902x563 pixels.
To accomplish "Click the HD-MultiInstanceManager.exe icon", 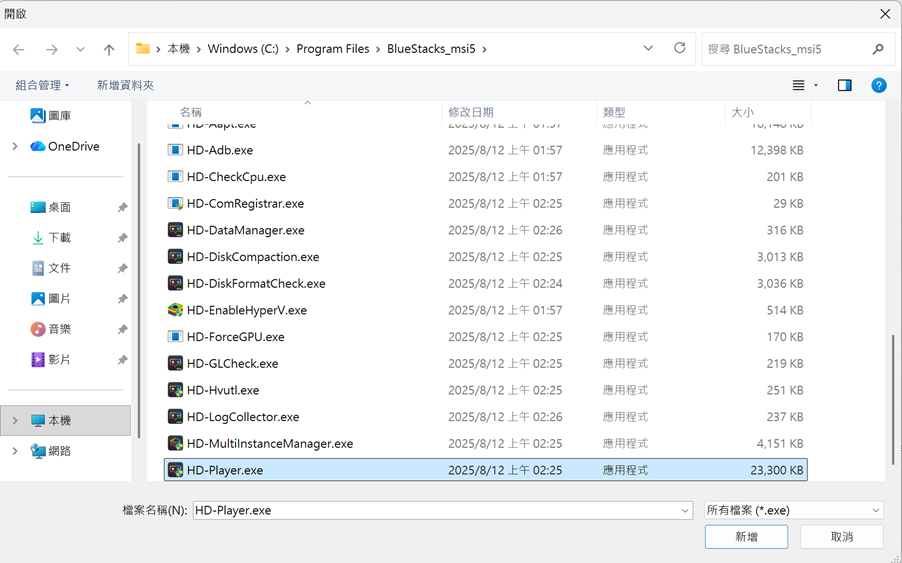I will tap(175, 443).
